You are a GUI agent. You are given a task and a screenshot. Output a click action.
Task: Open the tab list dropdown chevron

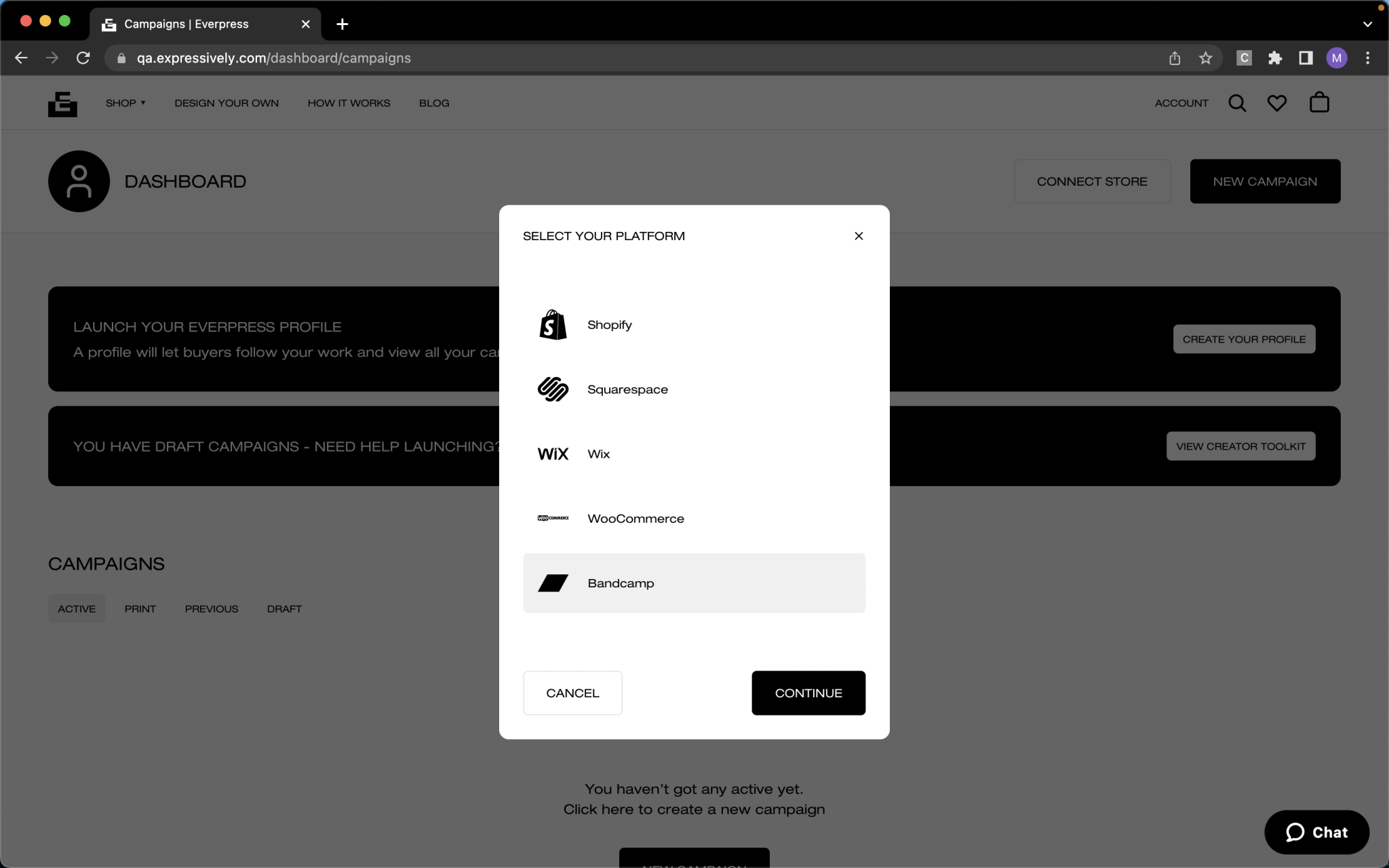tap(1367, 24)
